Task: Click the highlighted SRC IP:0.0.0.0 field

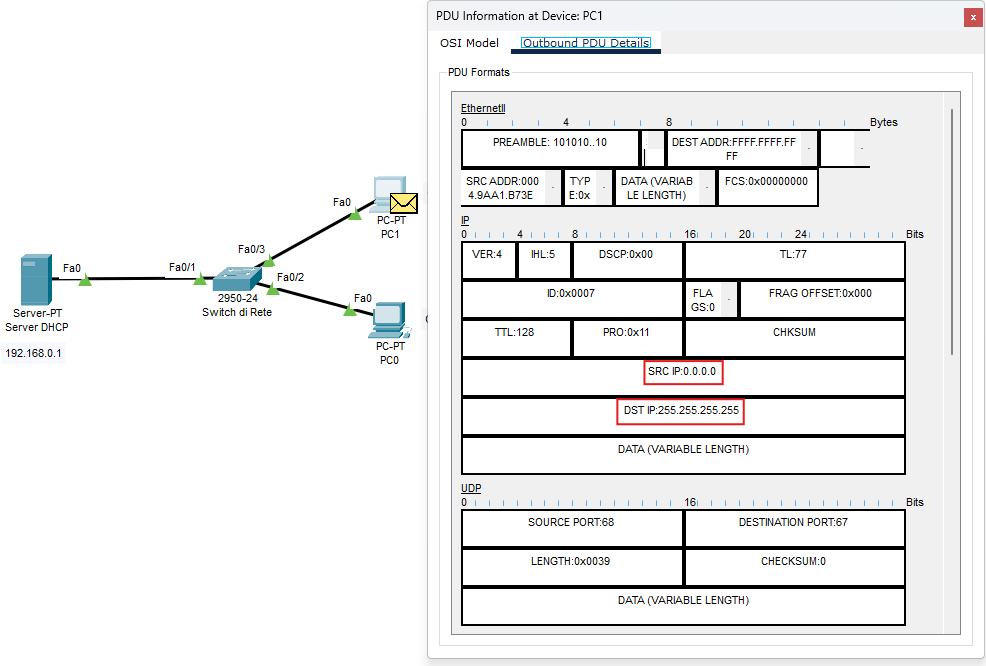Action: point(683,372)
